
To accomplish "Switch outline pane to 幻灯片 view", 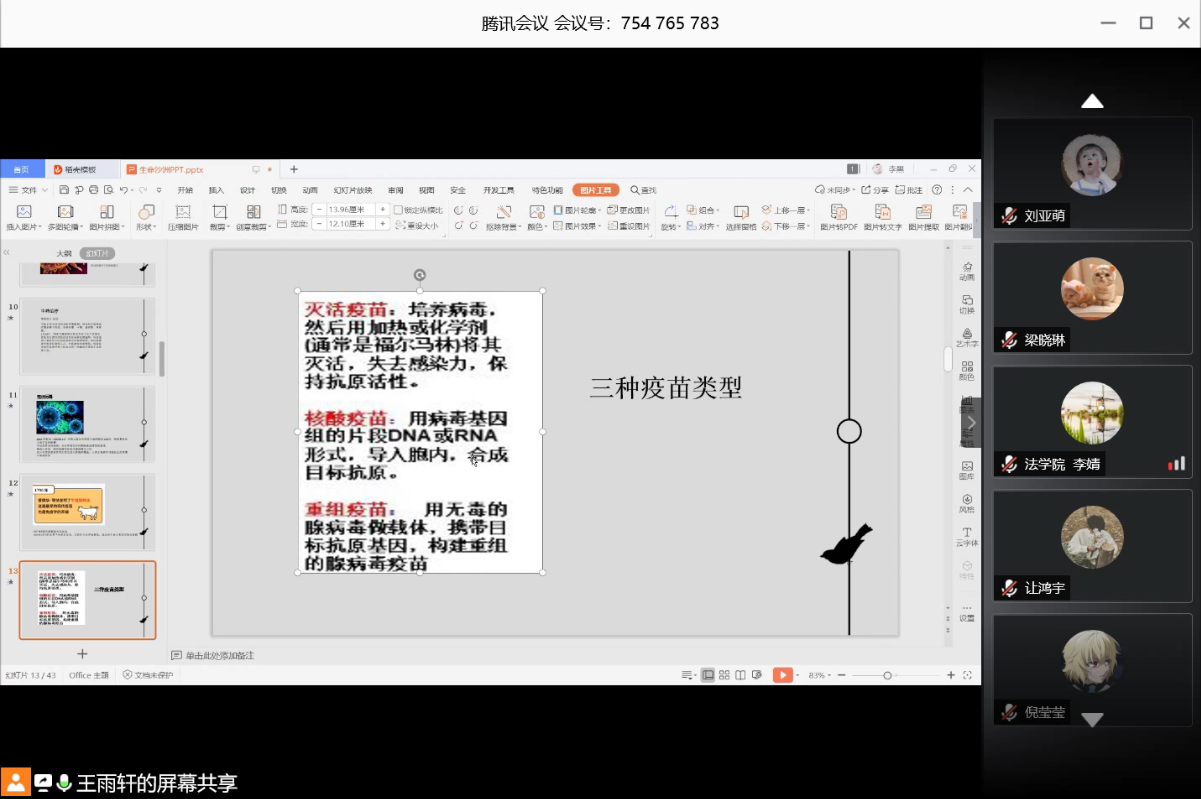I will point(98,253).
